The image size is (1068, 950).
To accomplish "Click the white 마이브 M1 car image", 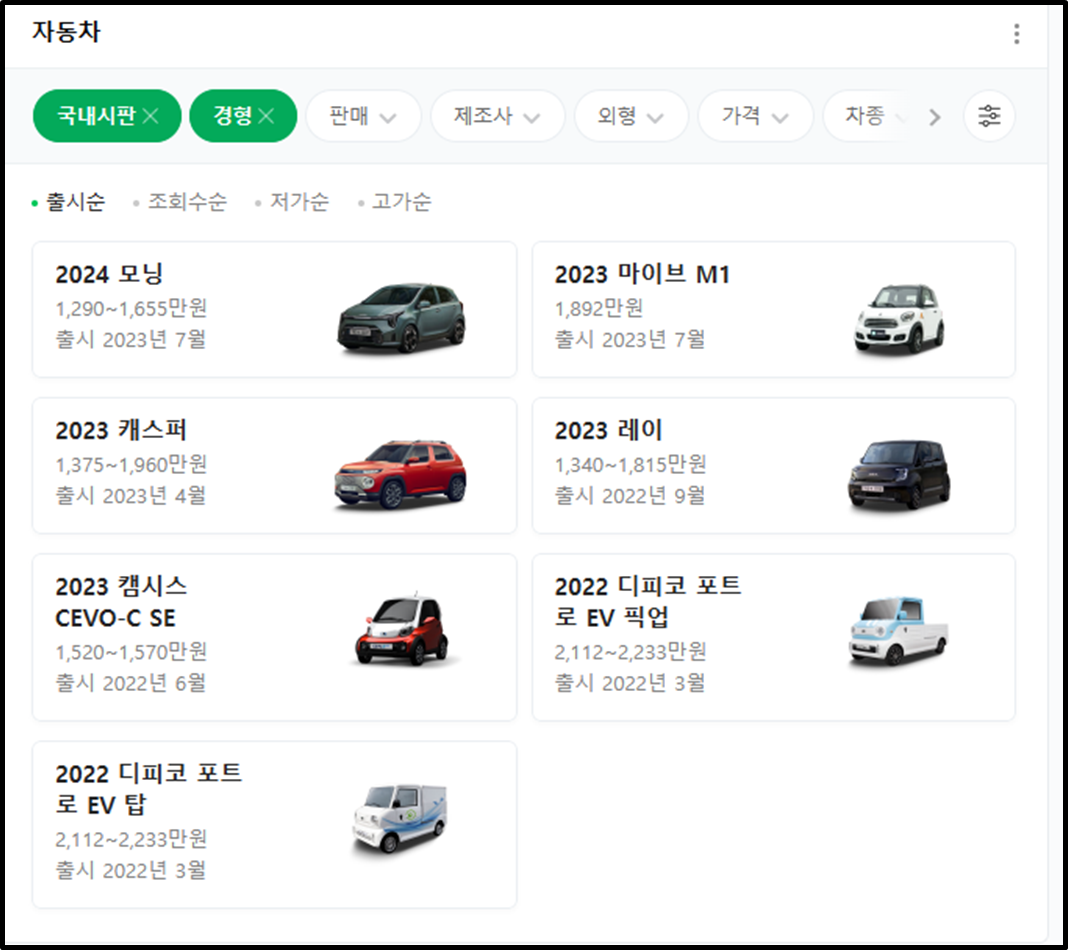I will [899, 319].
